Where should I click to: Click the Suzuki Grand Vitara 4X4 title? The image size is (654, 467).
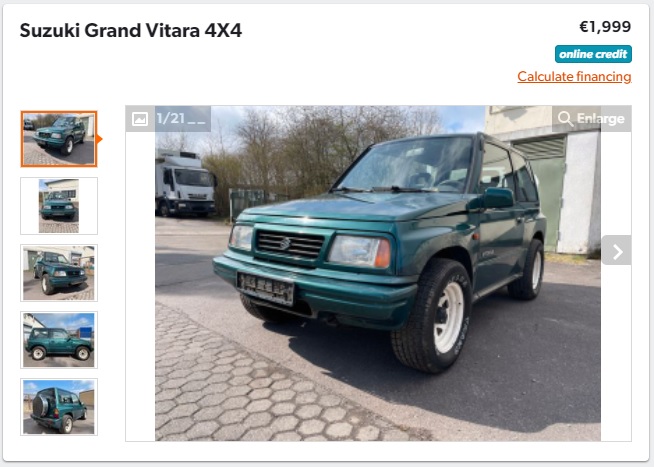click(x=131, y=30)
